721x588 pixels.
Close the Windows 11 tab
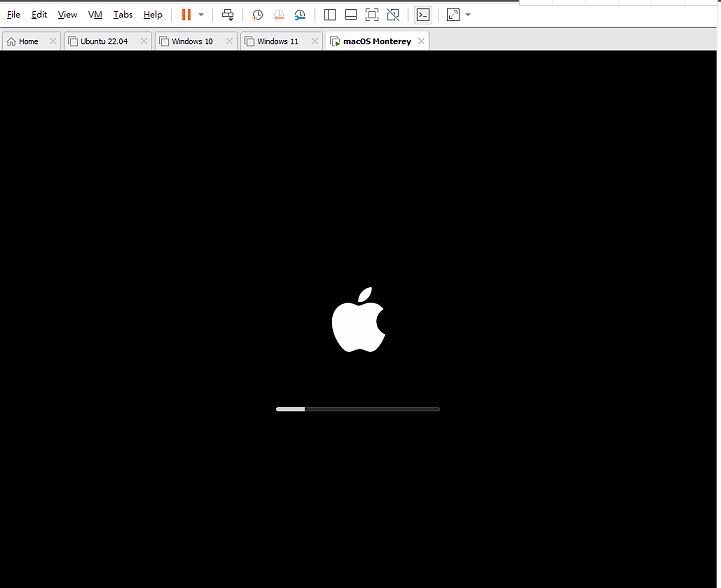click(315, 41)
